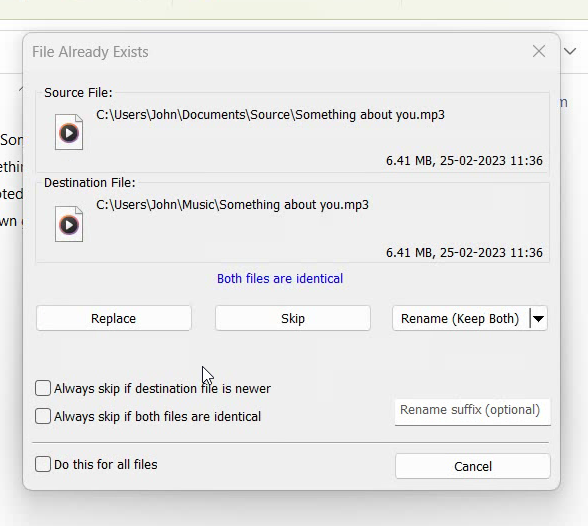Open the Rename (Keep Both) dropdown arrow
The image size is (588, 526).
point(539,318)
